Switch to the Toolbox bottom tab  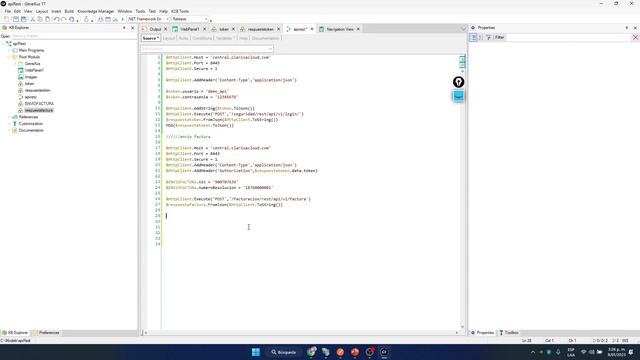509,333
